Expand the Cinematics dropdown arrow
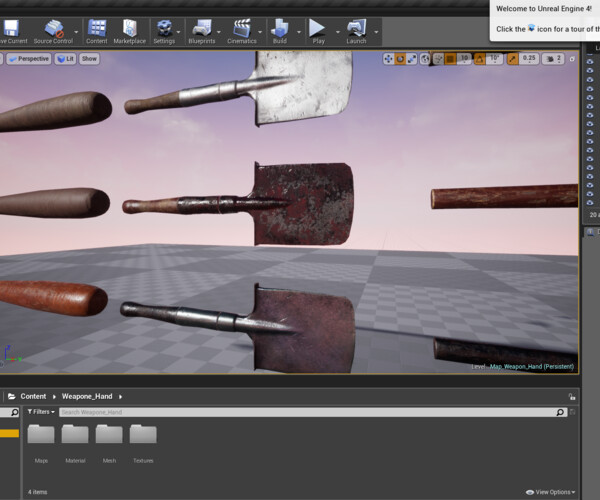The image size is (600, 500). (260, 32)
